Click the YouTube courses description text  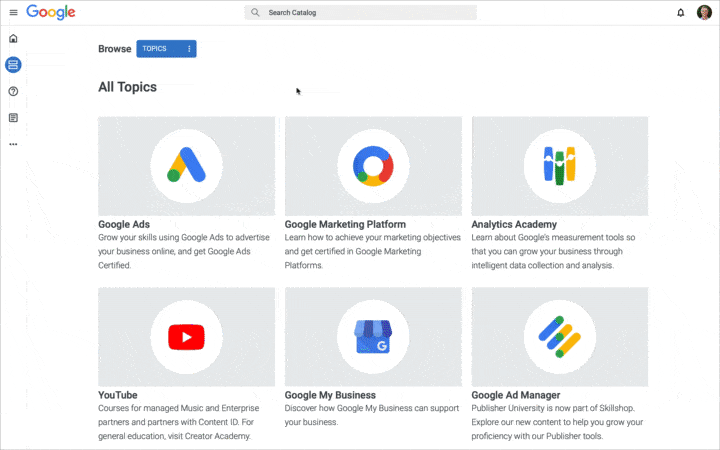click(179, 422)
